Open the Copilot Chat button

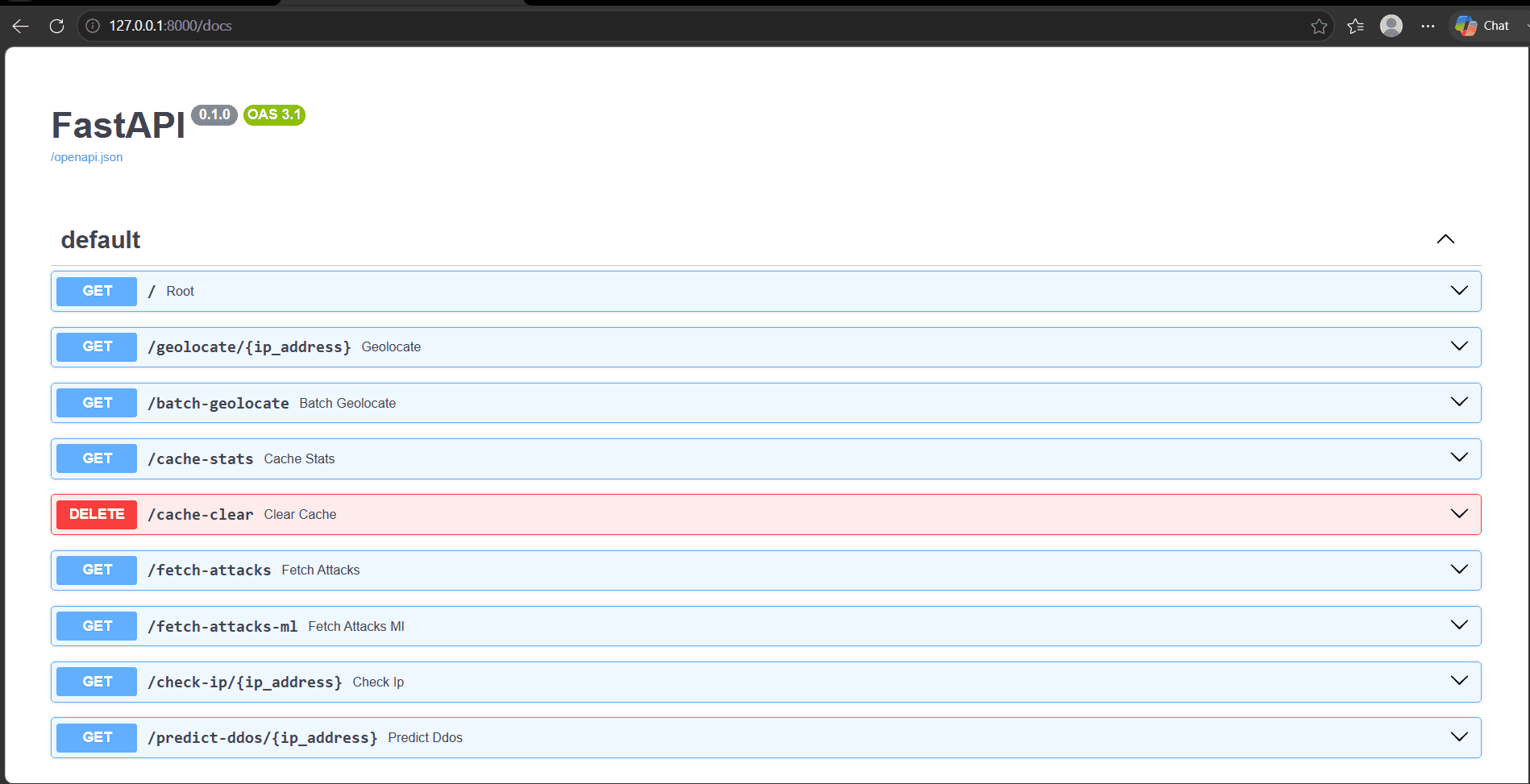tap(1482, 26)
